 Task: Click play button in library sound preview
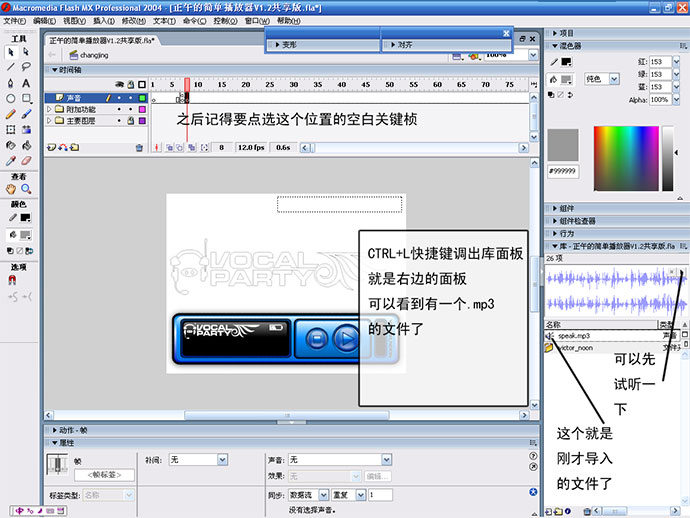682,272
